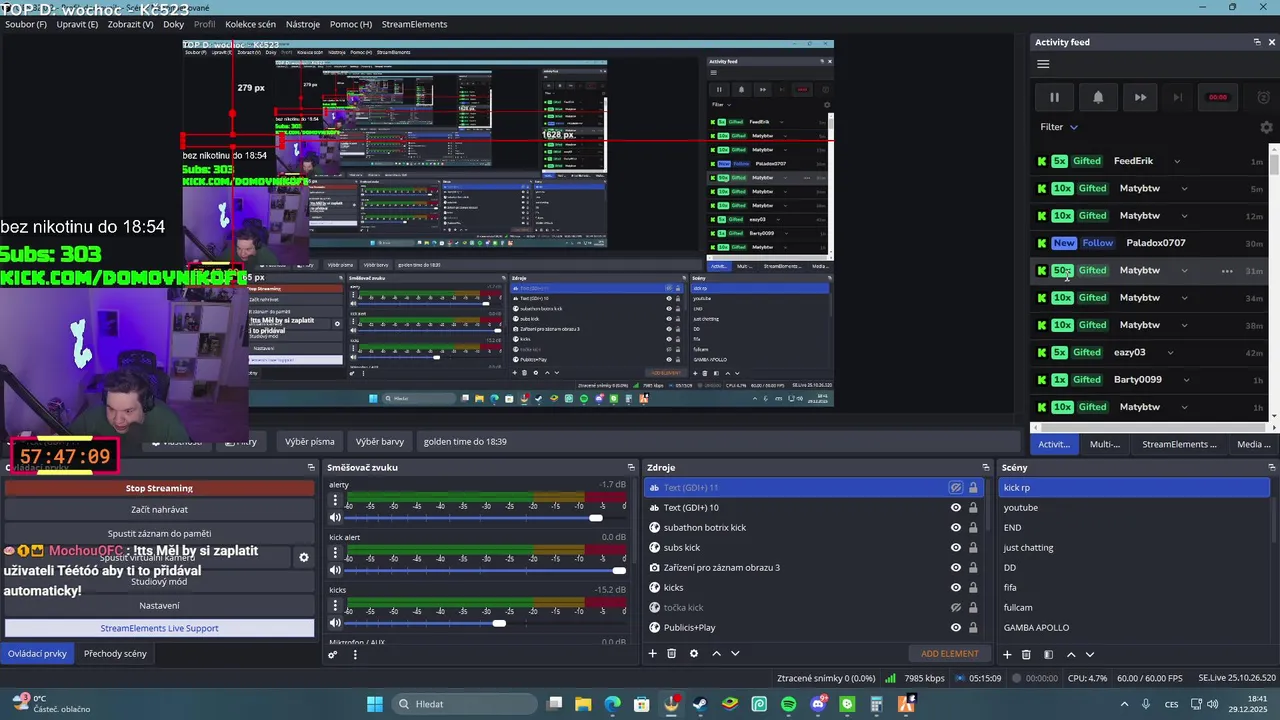Image resolution: width=1280 pixels, height=720 pixels.
Task: Open the options dots for the kicks audio channel
Action: (335, 604)
